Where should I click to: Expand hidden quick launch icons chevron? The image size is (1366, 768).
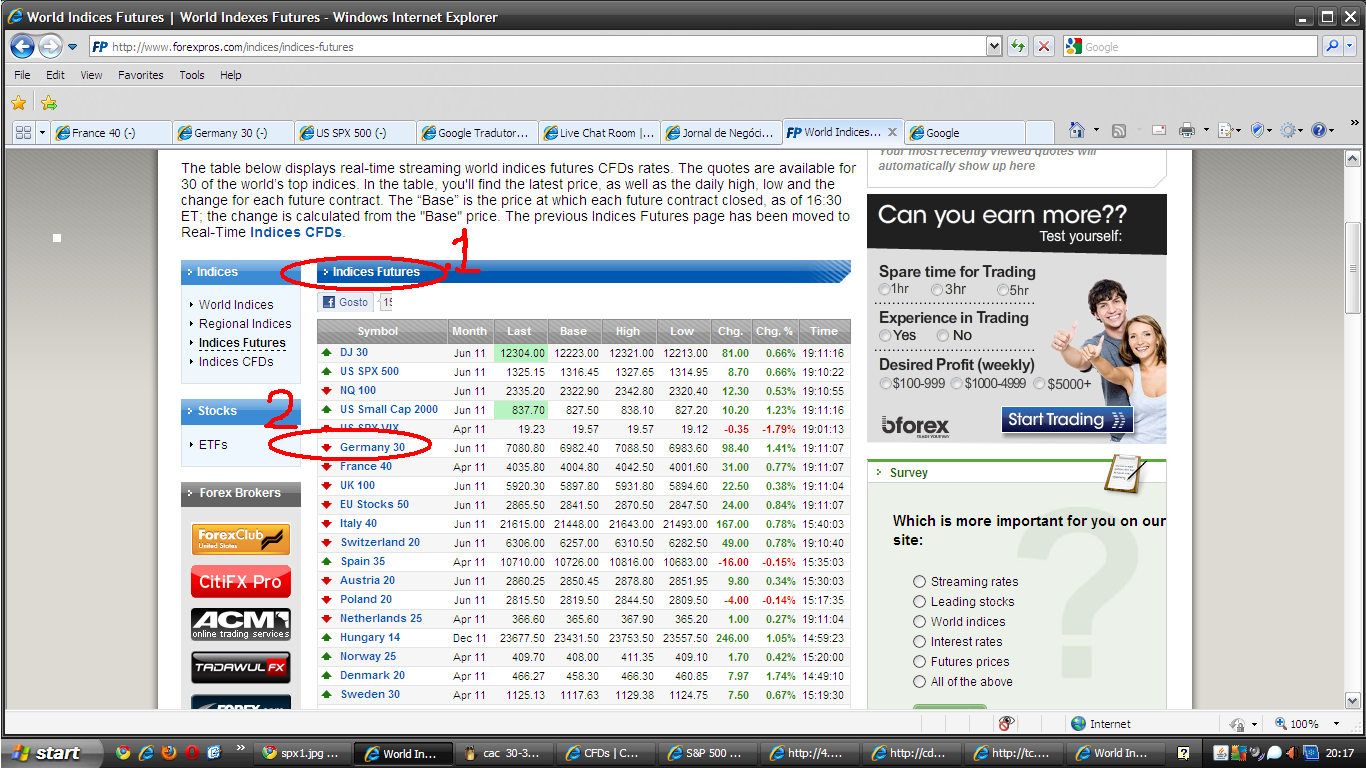pos(240,749)
